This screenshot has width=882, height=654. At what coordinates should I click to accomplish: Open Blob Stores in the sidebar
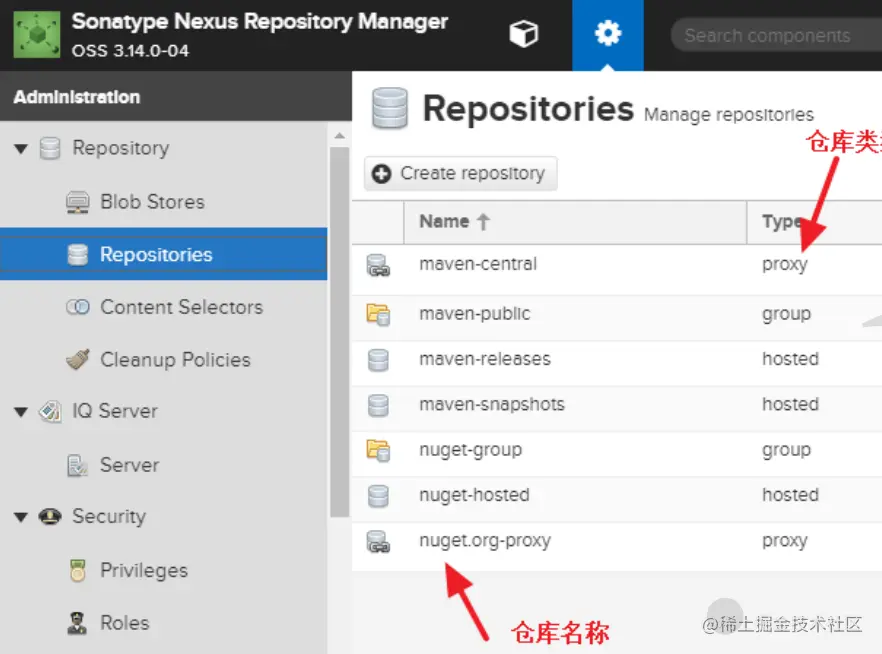click(x=163, y=202)
